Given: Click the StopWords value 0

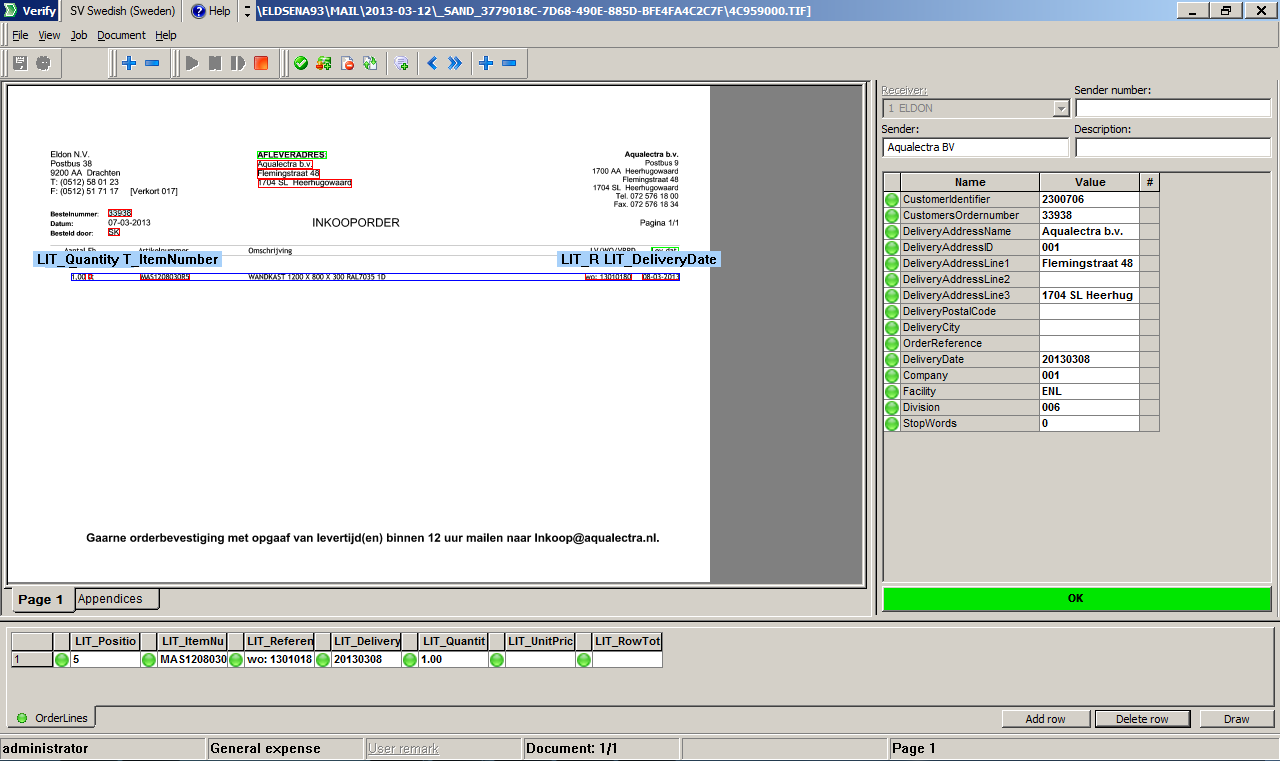Looking at the screenshot, I should pos(1089,423).
